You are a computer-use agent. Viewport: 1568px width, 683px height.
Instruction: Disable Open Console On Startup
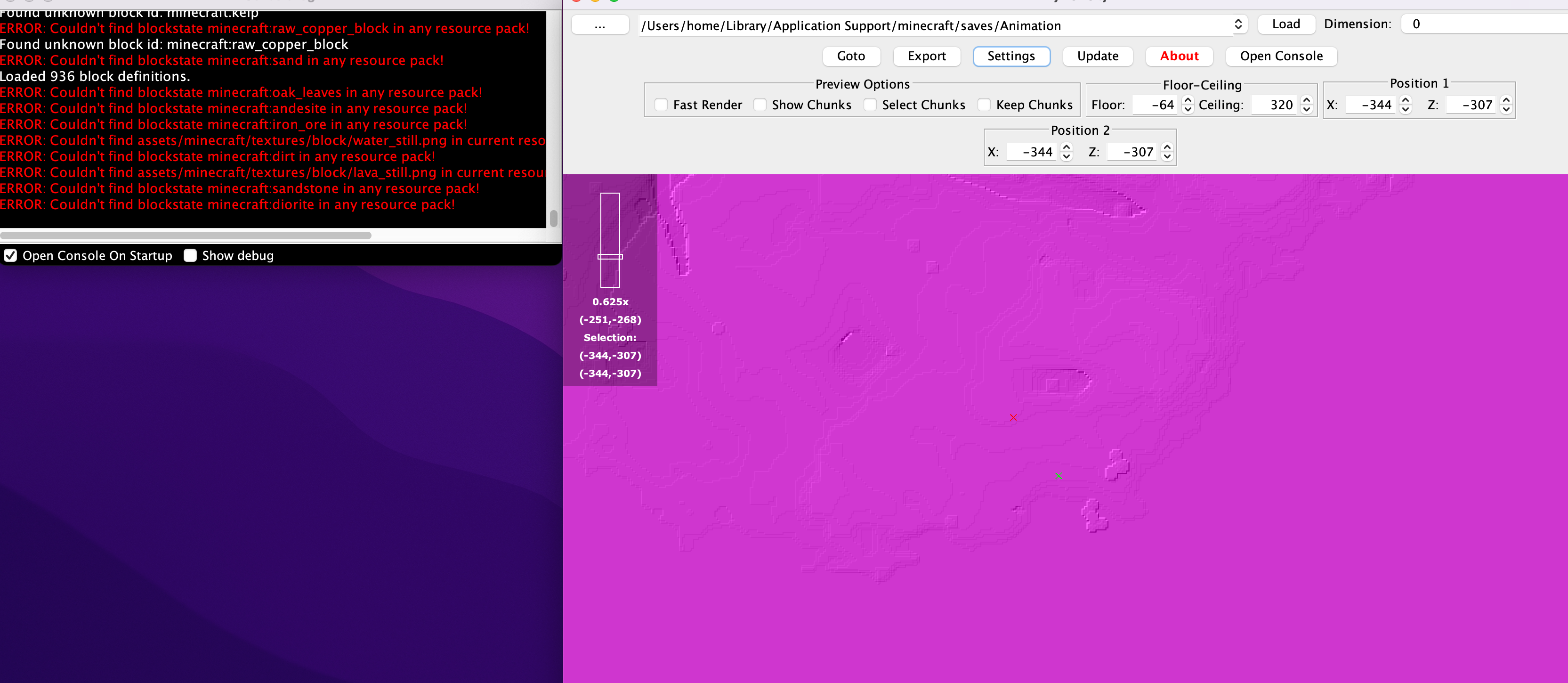click(10, 256)
